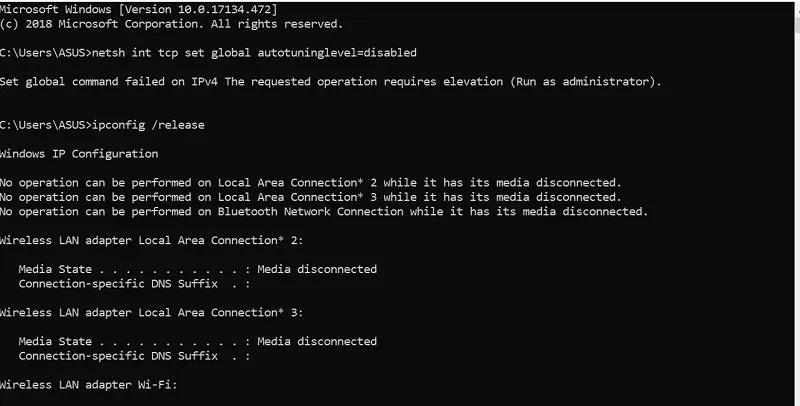
Task: Click the Microsoft Corporation copyright line
Action: pyautogui.click(x=171, y=24)
